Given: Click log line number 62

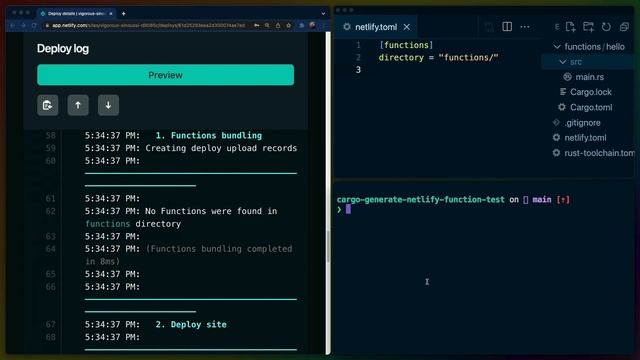Looking at the screenshot, I should pyautogui.click(x=50, y=211).
